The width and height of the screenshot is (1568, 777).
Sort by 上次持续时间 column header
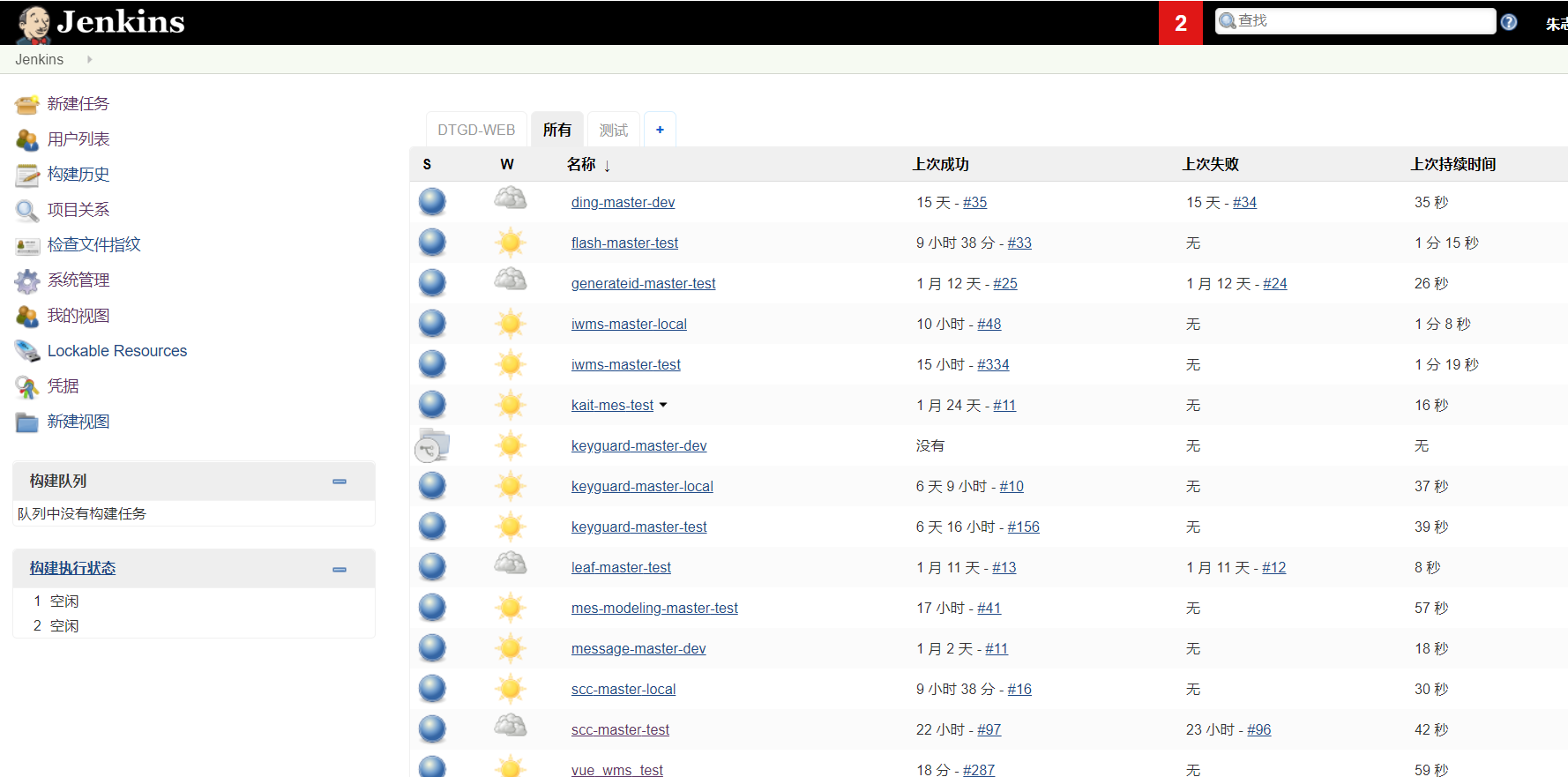pyautogui.click(x=1452, y=164)
